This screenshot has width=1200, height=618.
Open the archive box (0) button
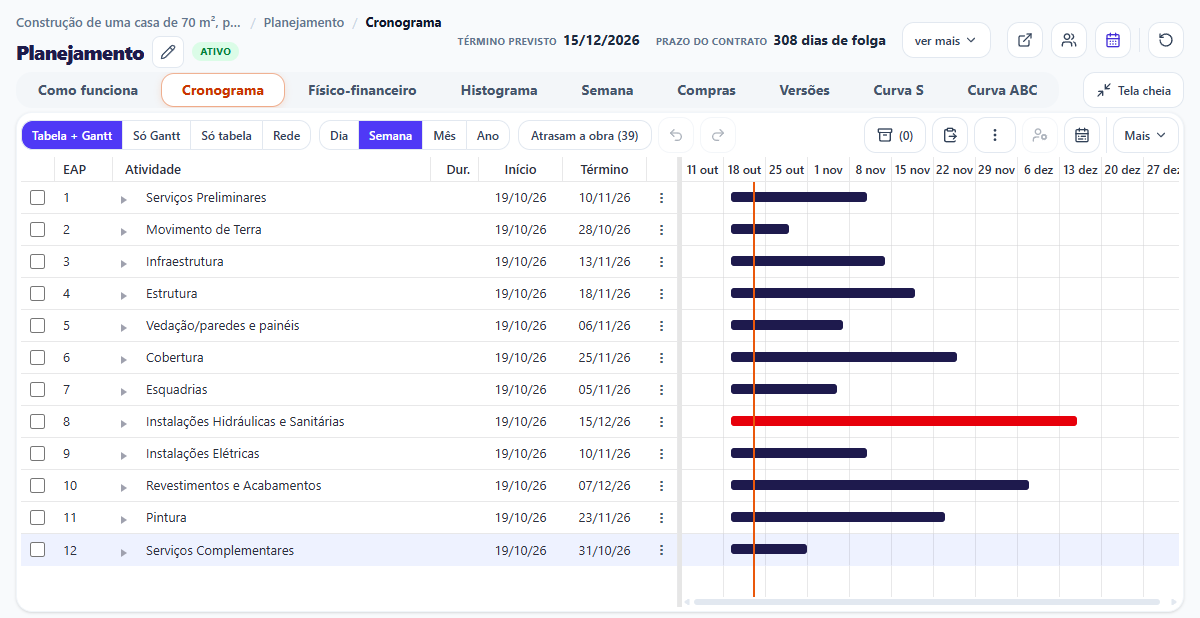tap(895, 135)
